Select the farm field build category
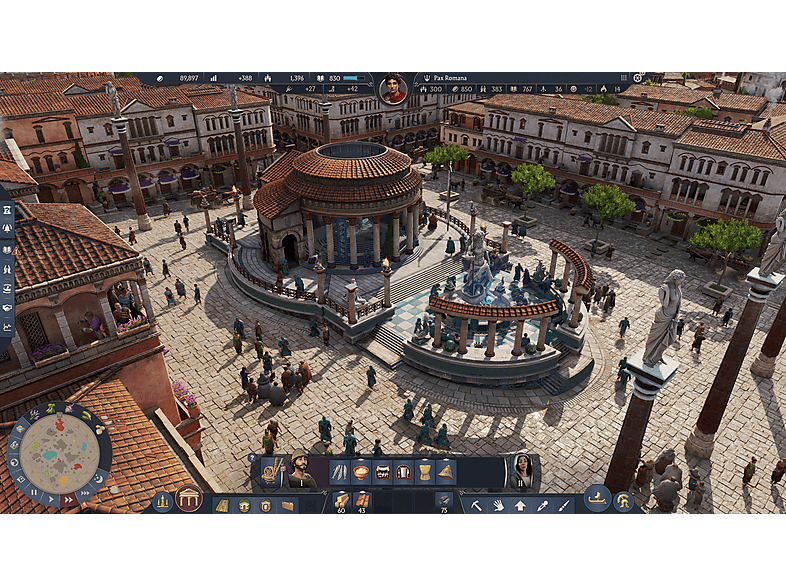This screenshot has height=587, width=786. pyautogui.click(x=223, y=506)
